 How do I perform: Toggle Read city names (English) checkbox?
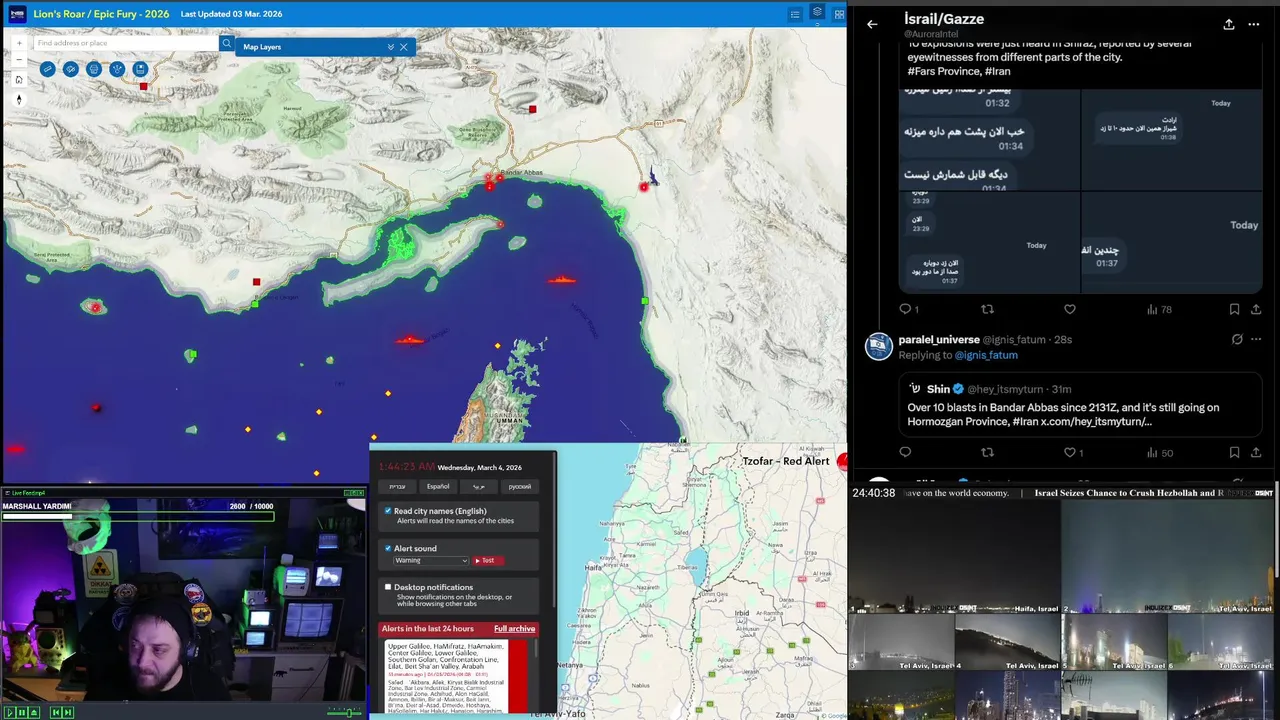(388, 511)
